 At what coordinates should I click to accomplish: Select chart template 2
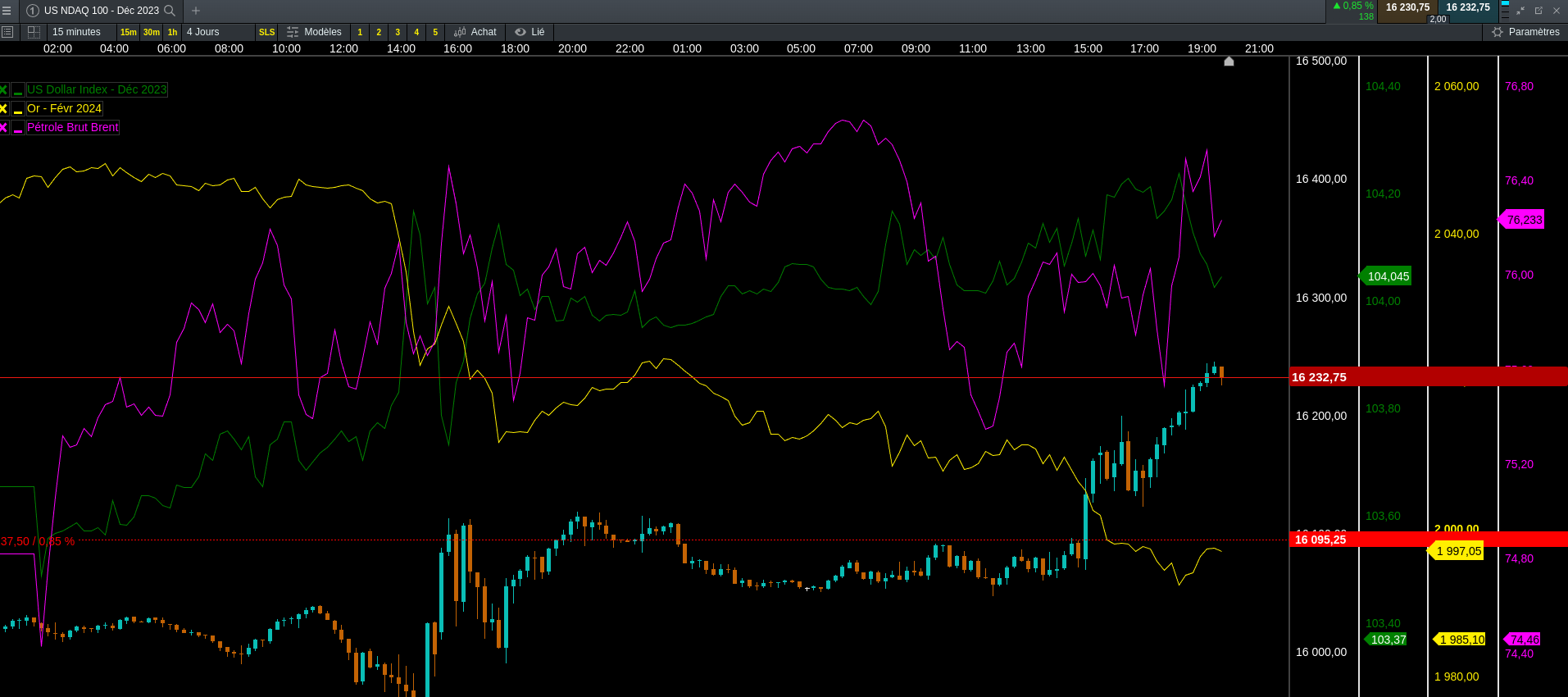[379, 32]
